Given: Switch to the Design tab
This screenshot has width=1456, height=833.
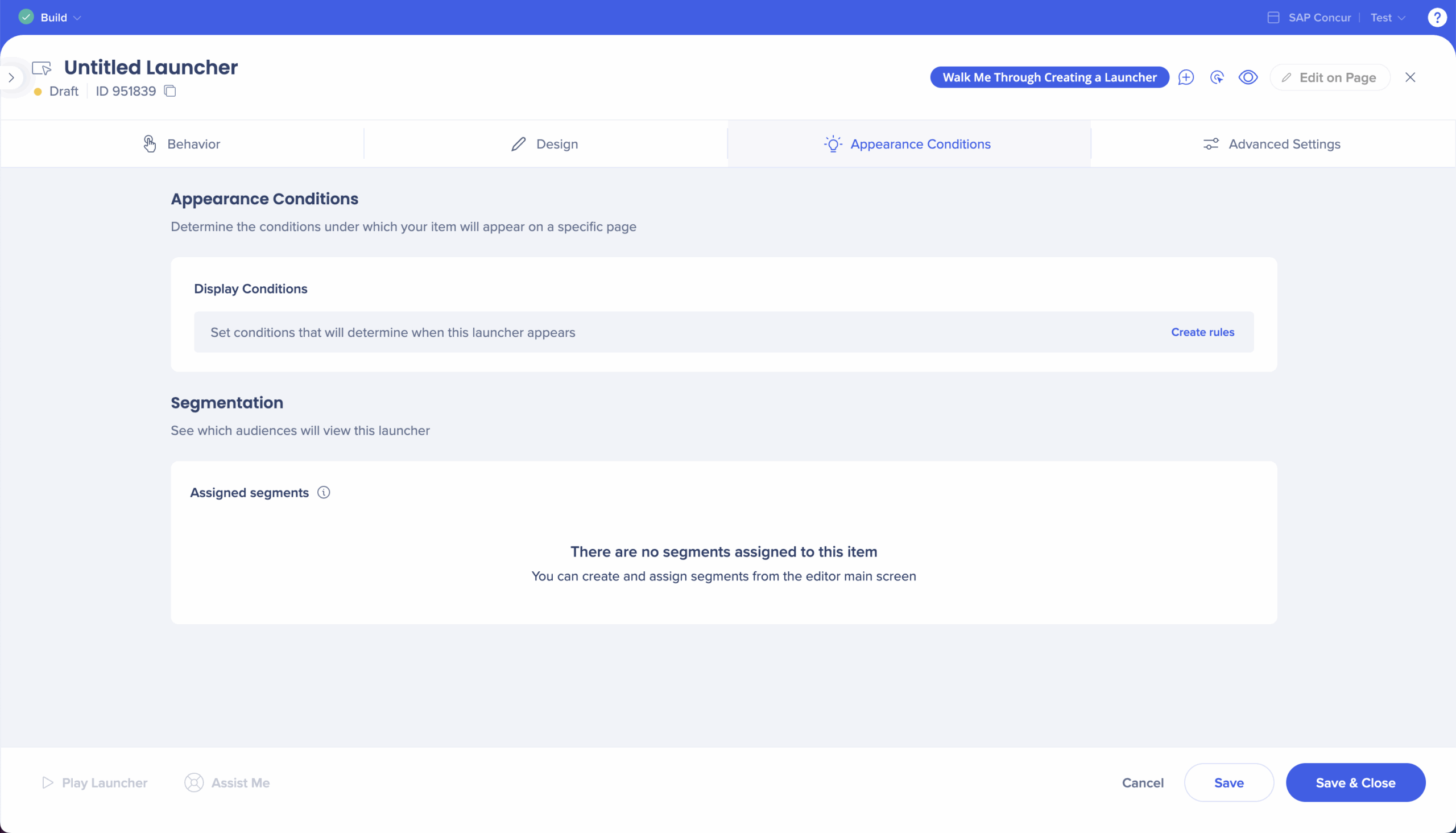Looking at the screenshot, I should point(545,144).
